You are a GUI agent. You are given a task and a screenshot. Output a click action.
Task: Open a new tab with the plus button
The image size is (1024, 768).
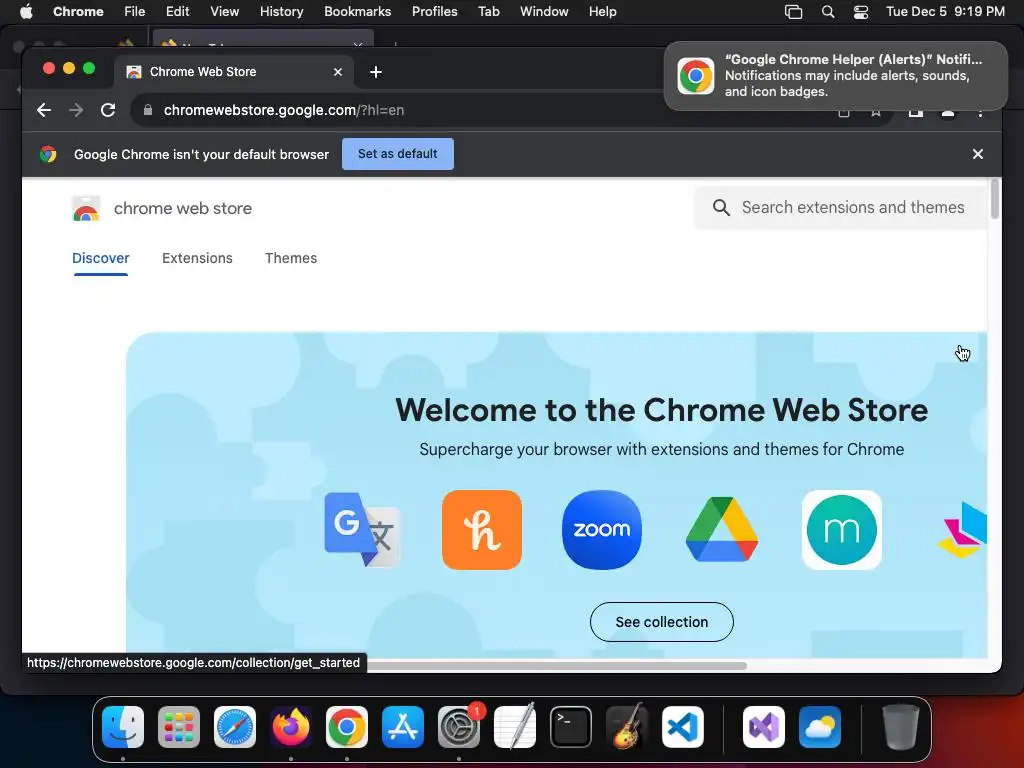coord(376,72)
